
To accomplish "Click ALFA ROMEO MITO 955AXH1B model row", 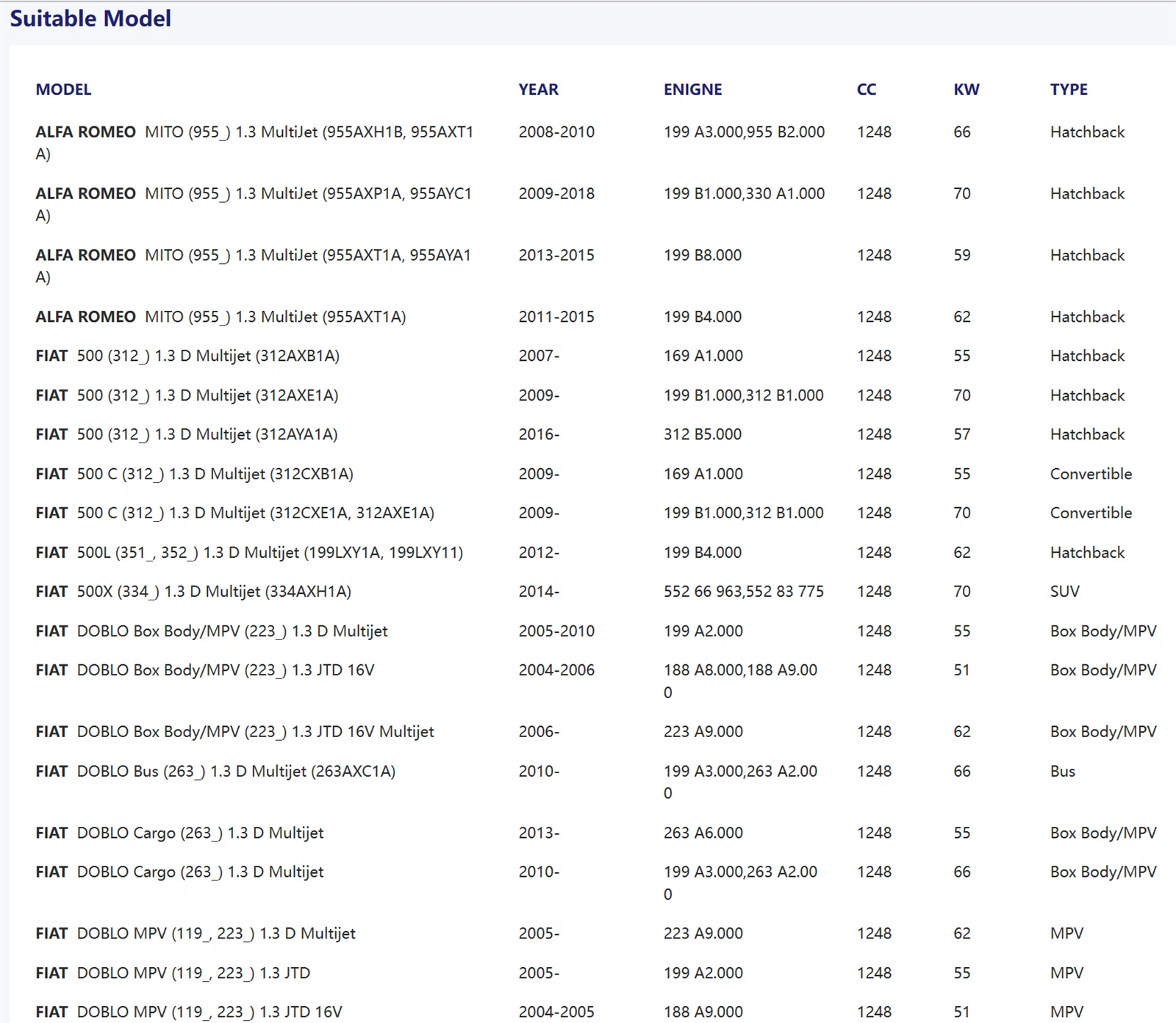I will (x=254, y=143).
